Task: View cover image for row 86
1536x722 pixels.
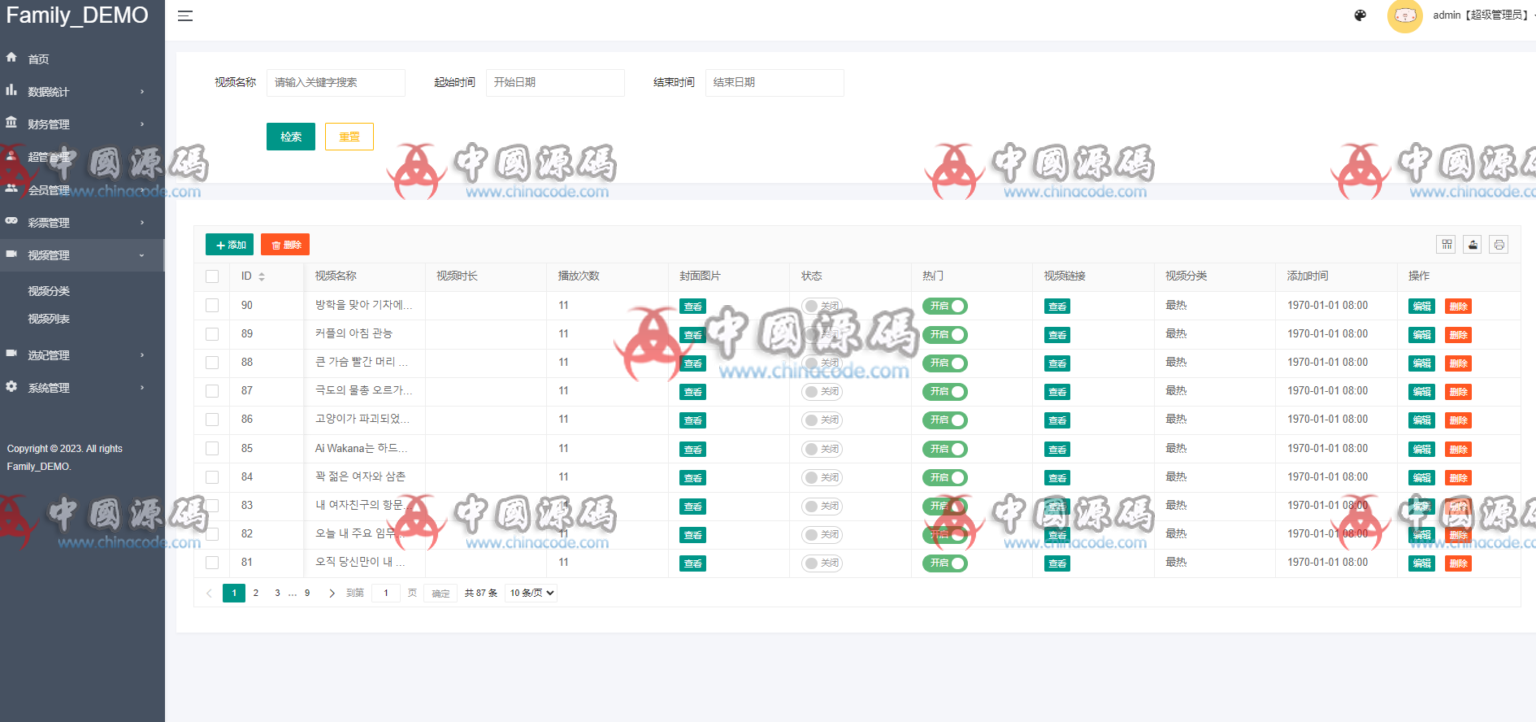Action: (x=693, y=420)
